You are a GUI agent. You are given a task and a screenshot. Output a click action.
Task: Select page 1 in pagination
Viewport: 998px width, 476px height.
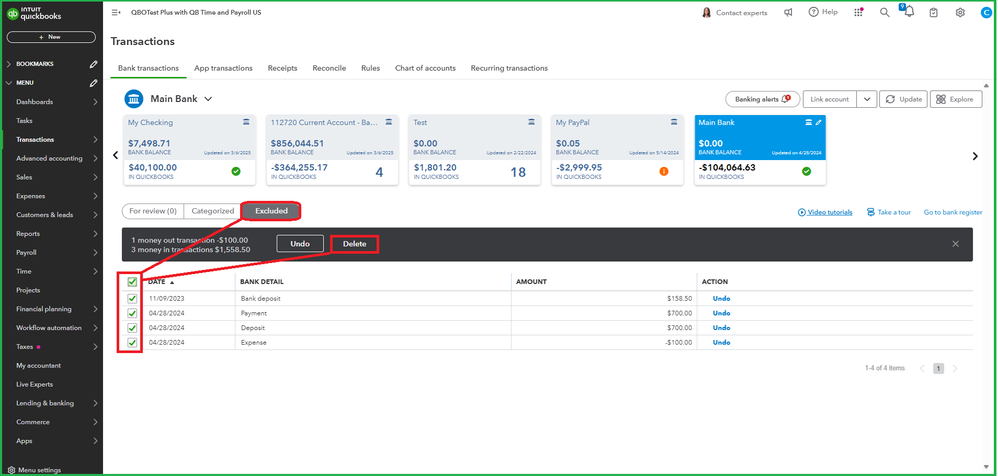(938, 368)
